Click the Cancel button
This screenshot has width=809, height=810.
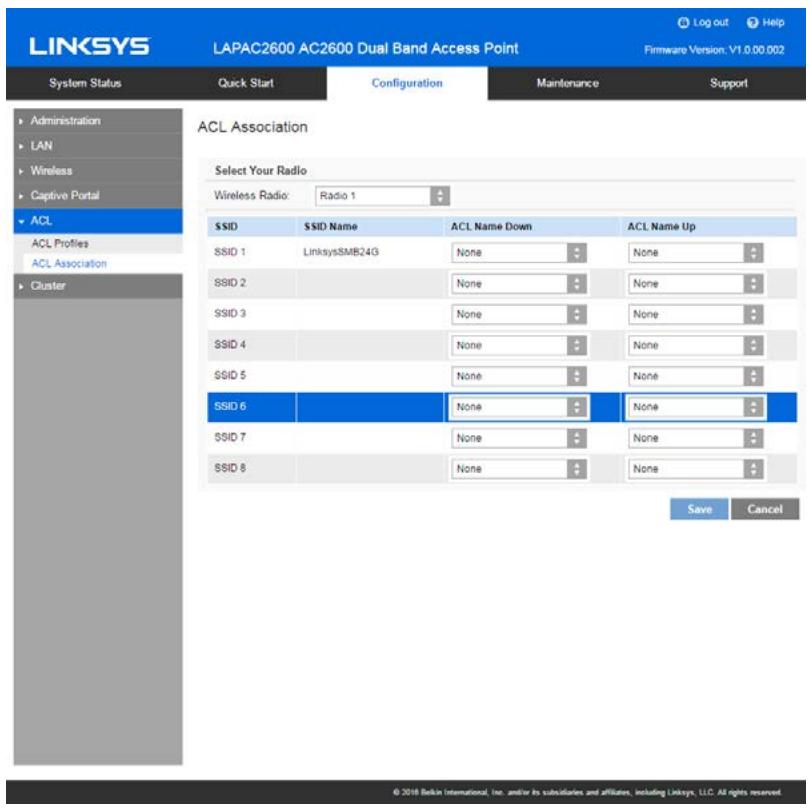(765, 509)
